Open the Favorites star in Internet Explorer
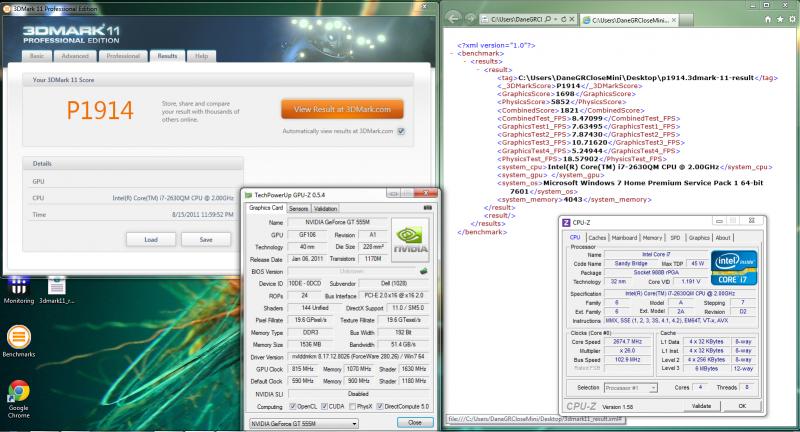Viewport: 800px width, 432px height. (x=780, y=19)
